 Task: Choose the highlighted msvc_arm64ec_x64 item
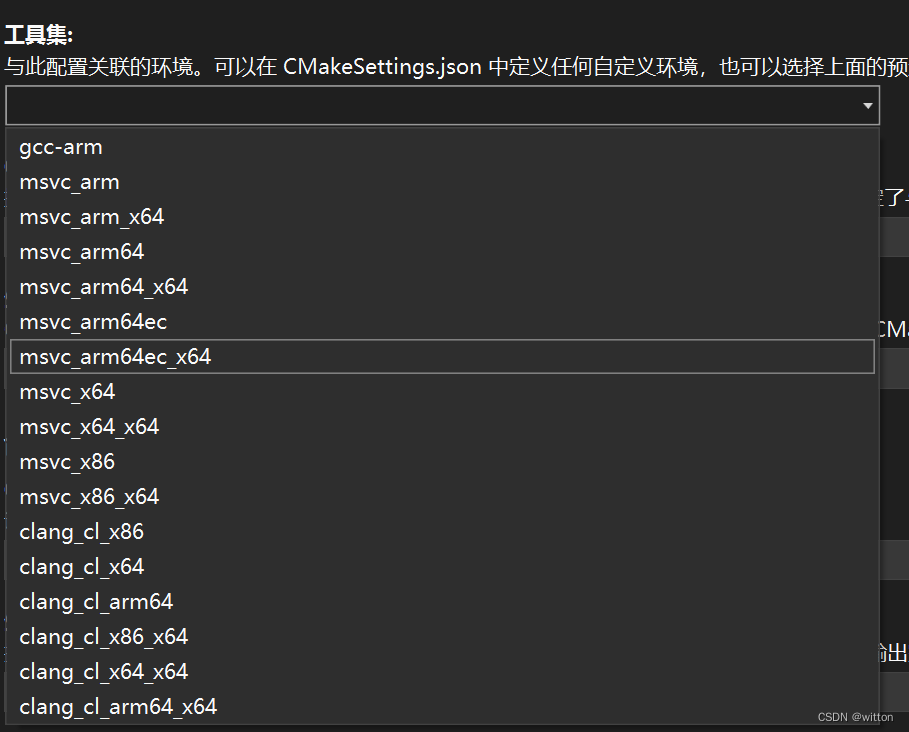pyautogui.click(x=114, y=356)
